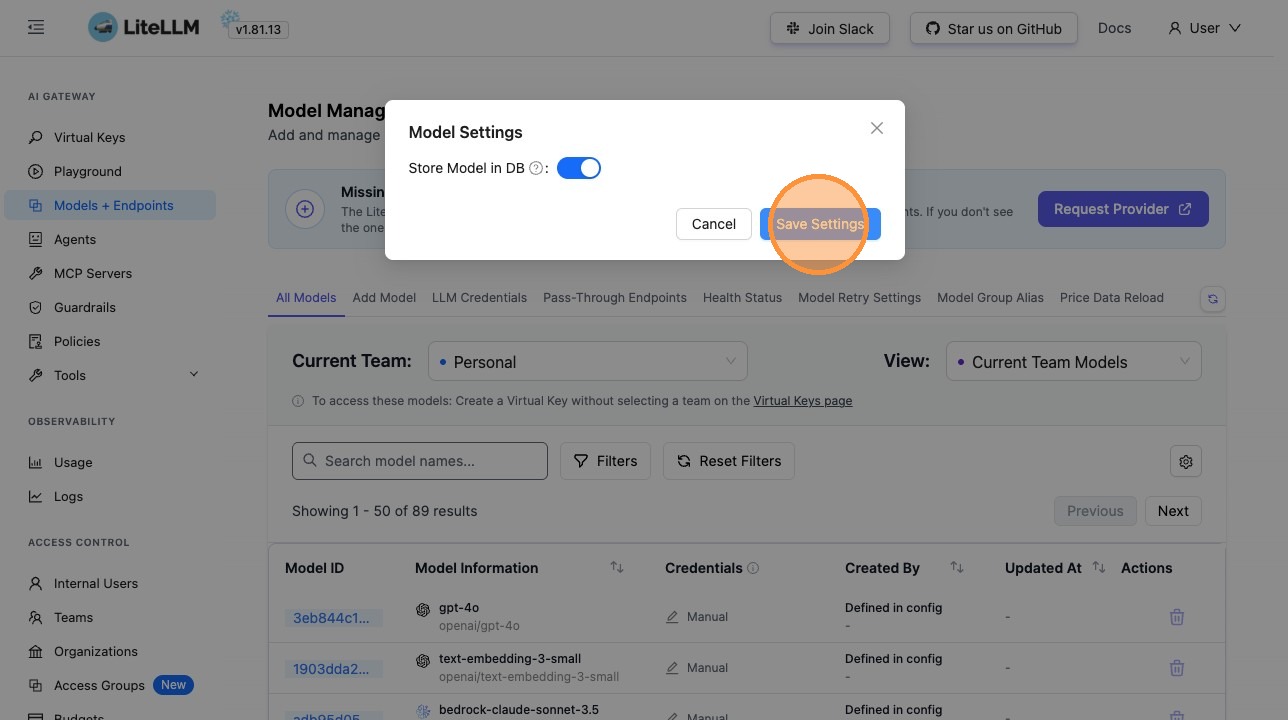Click the Credentials info icon
Screen dimensions: 1288x720
[x=753, y=568]
